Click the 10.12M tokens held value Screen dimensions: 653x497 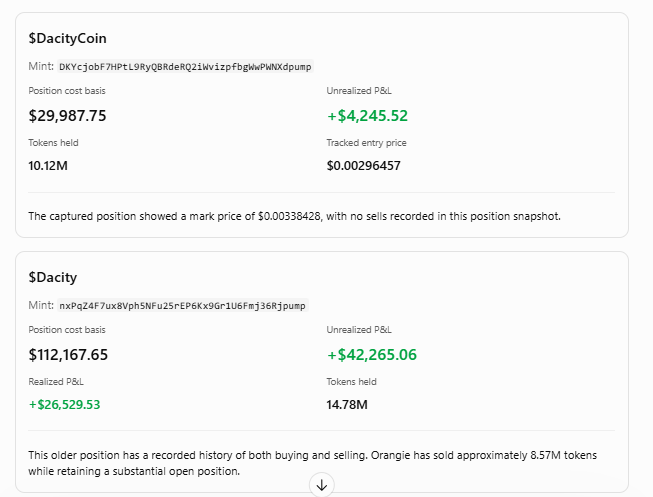48,166
